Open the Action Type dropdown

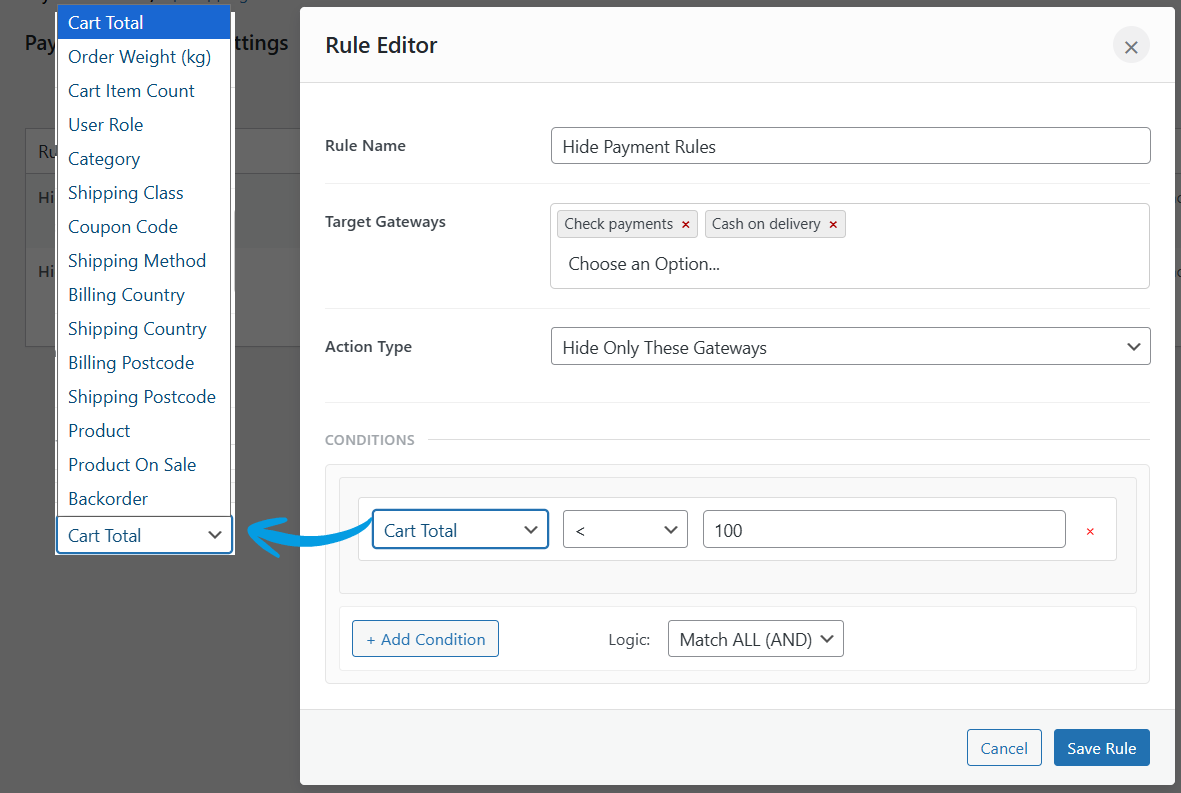(x=850, y=347)
